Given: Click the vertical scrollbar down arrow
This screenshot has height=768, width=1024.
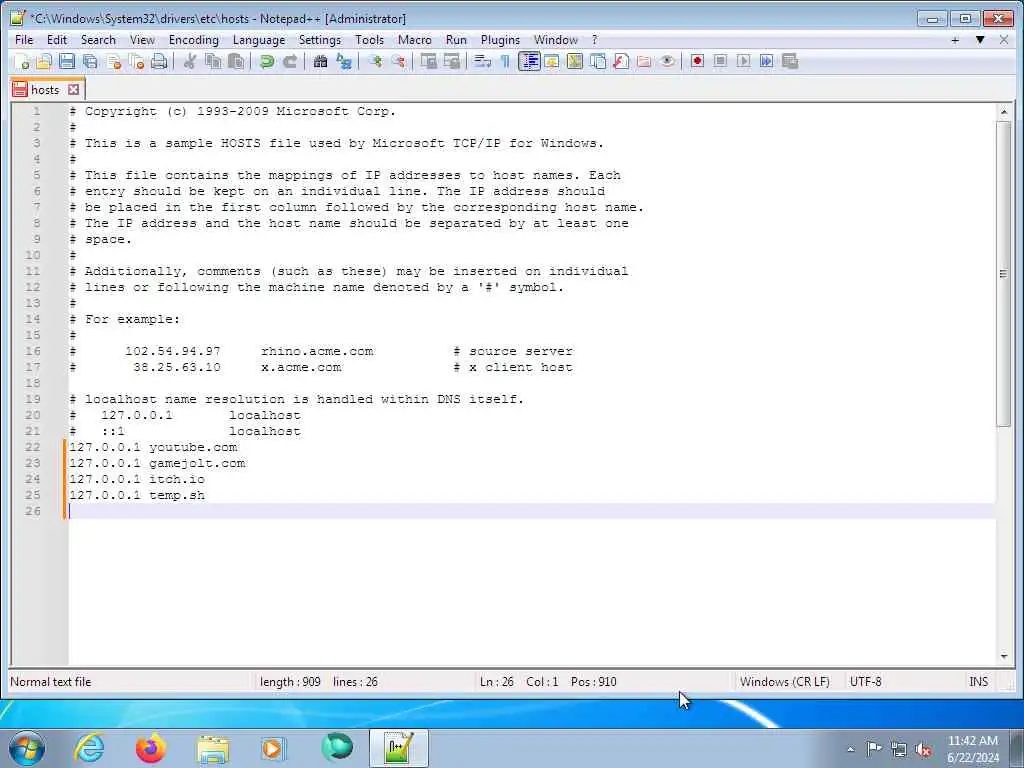Looking at the screenshot, I should pyautogui.click(x=1004, y=656).
